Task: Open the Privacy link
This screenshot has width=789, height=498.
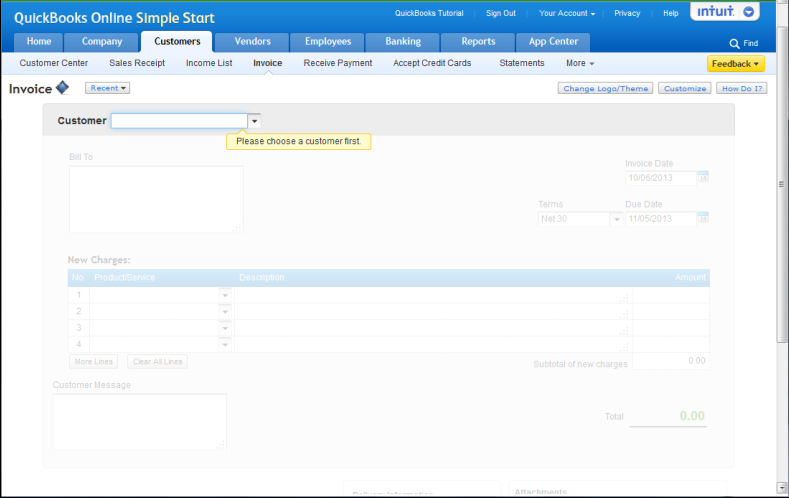Action: tap(627, 13)
